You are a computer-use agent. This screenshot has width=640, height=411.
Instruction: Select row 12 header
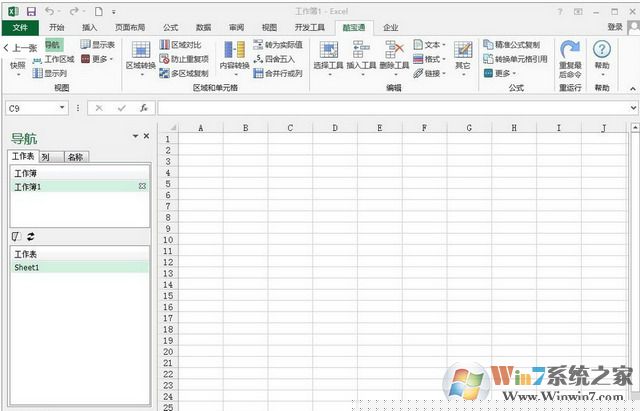click(x=168, y=262)
